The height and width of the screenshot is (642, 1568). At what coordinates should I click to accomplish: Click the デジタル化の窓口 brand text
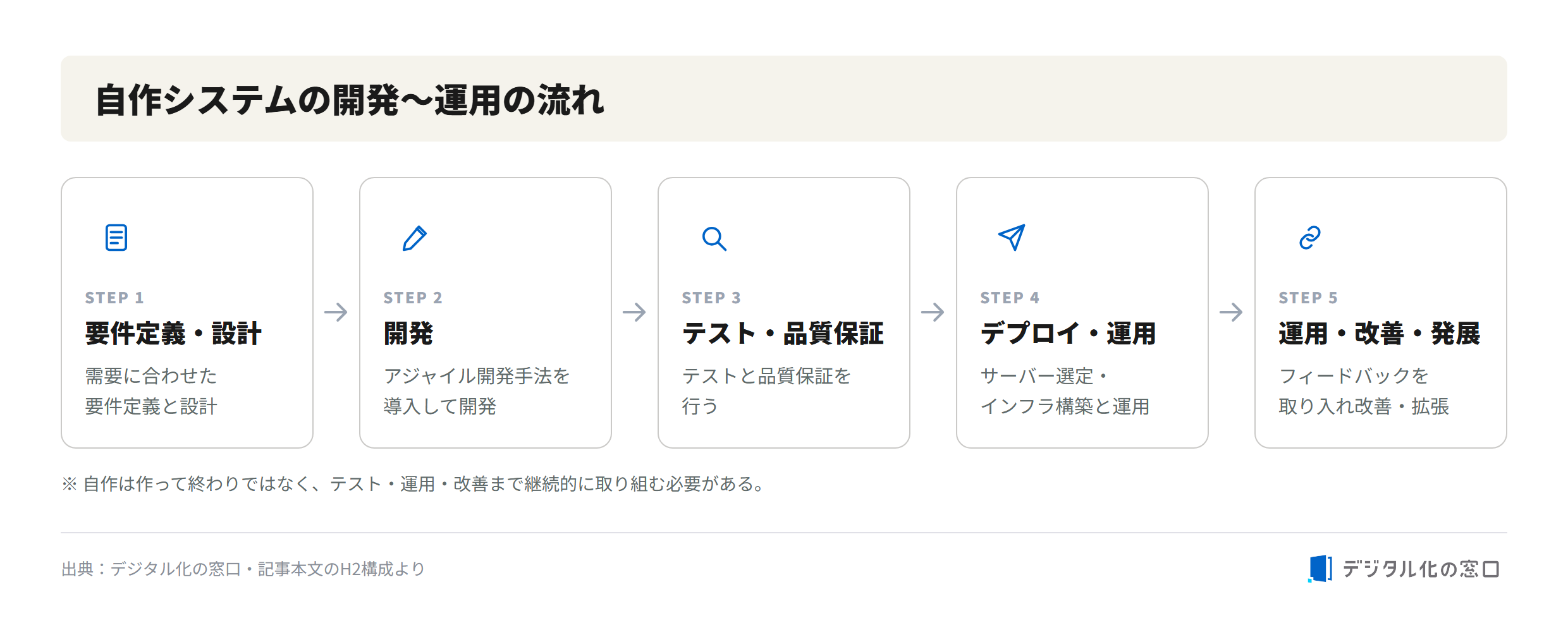tap(1421, 569)
